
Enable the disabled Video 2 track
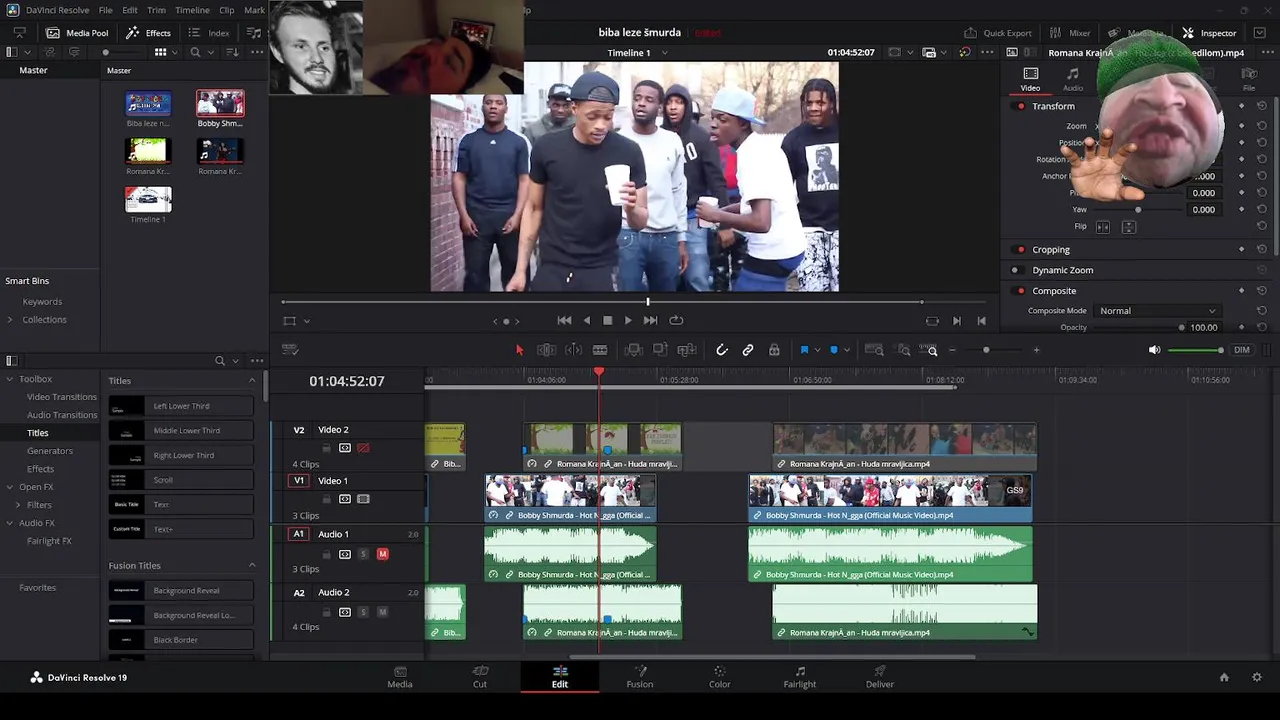[363, 448]
